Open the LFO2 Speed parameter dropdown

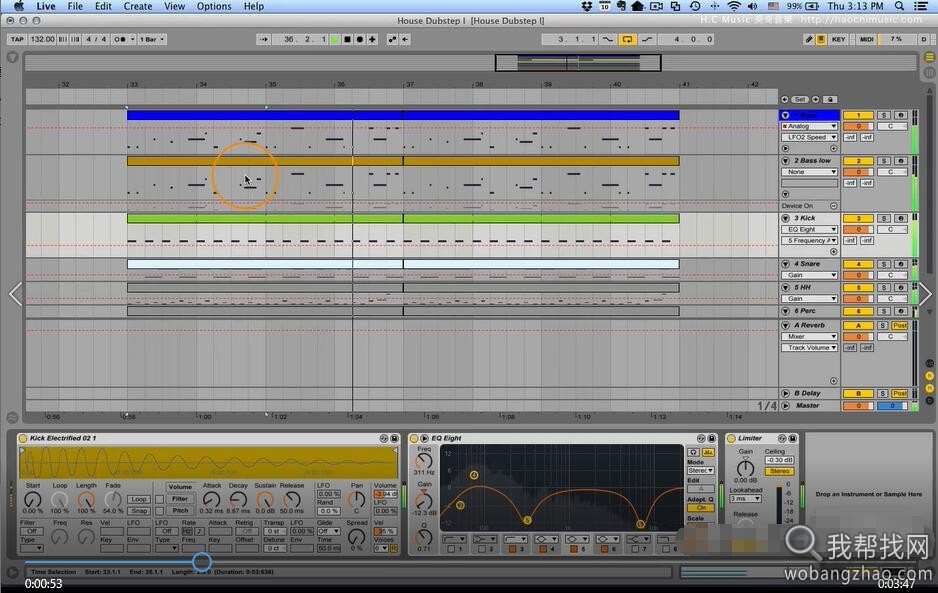coord(809,138)
